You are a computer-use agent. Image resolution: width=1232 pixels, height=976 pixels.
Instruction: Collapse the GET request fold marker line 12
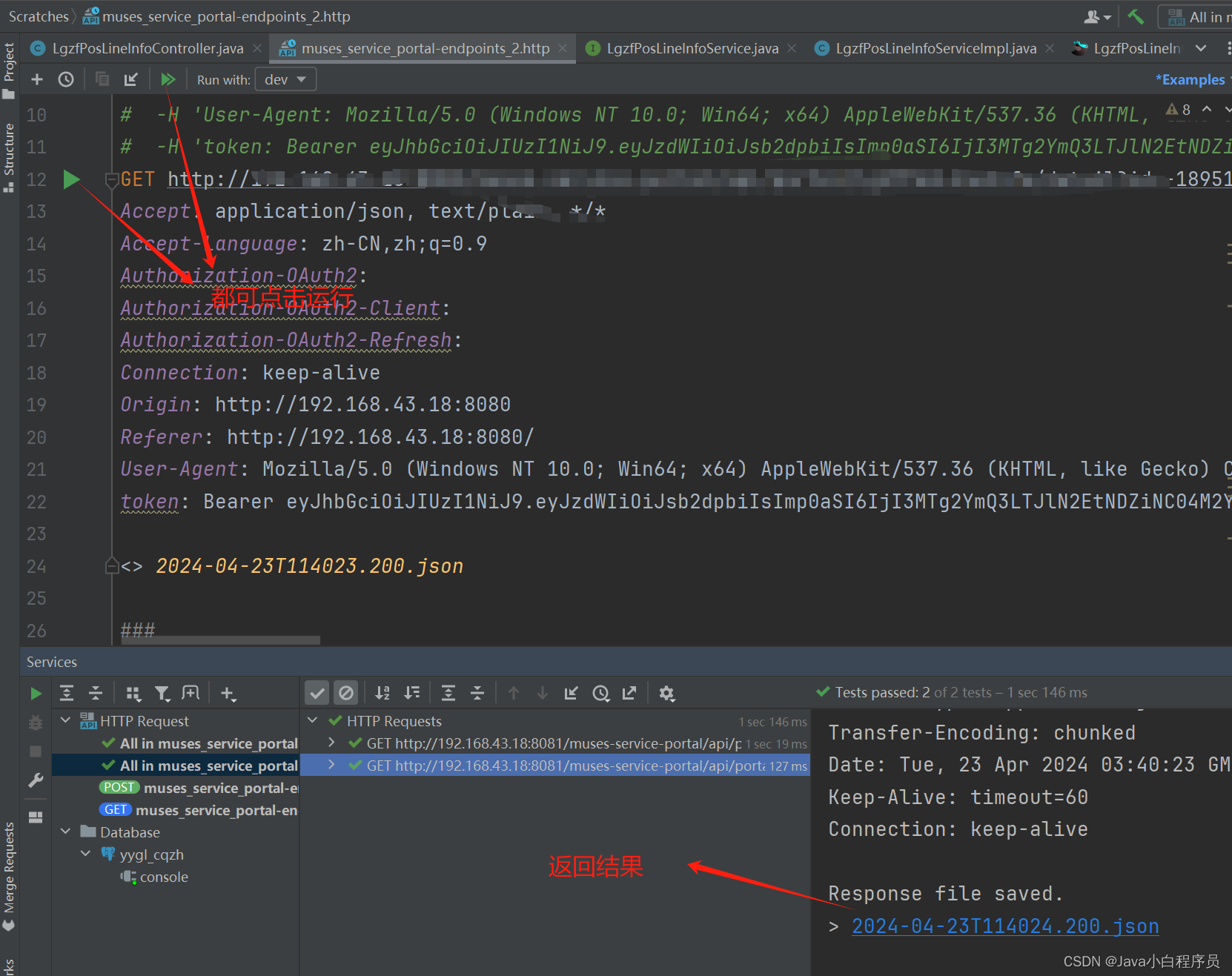click(112, 179)
